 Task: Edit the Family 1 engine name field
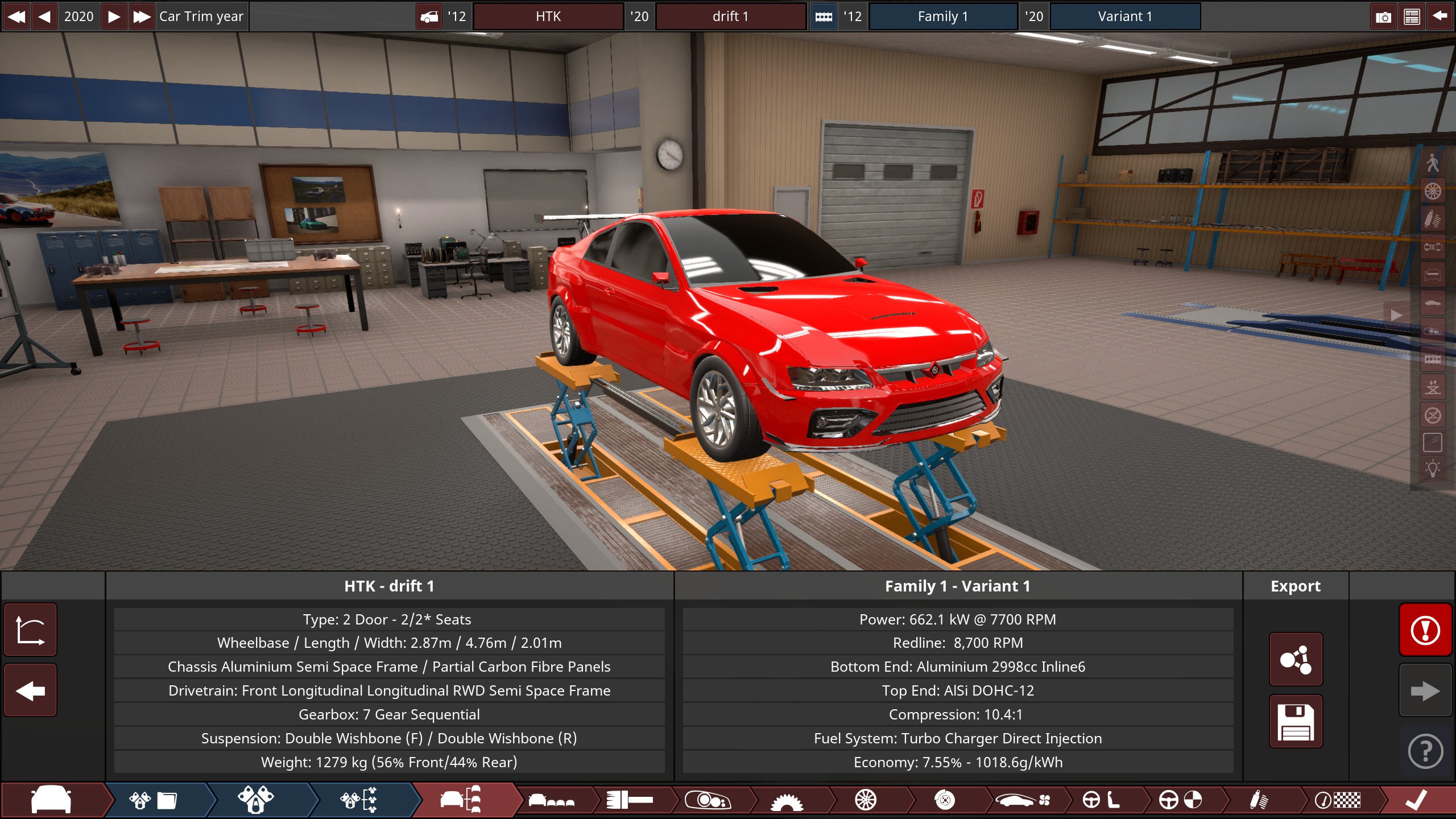pos(943,16)
